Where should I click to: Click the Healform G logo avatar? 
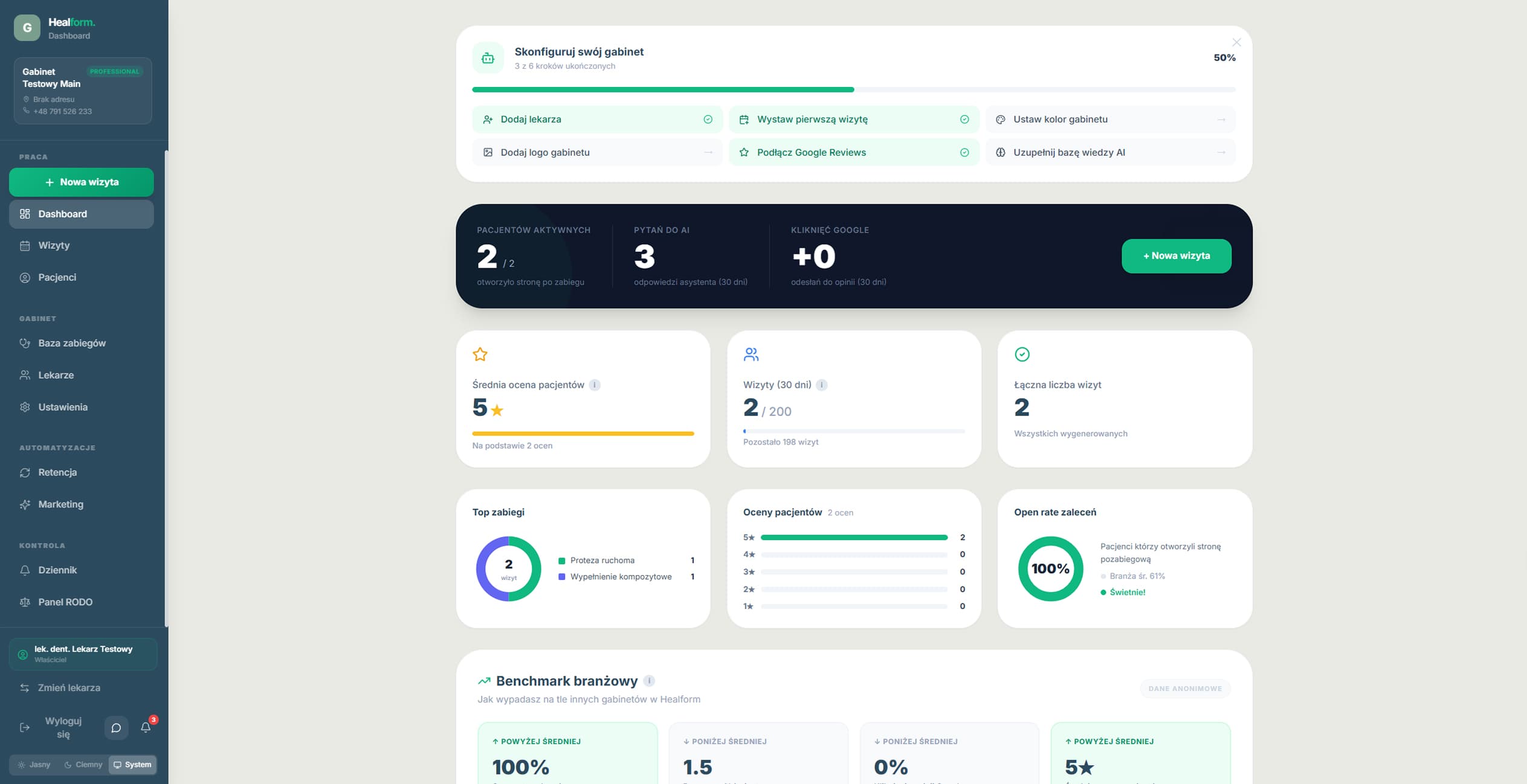27,28
